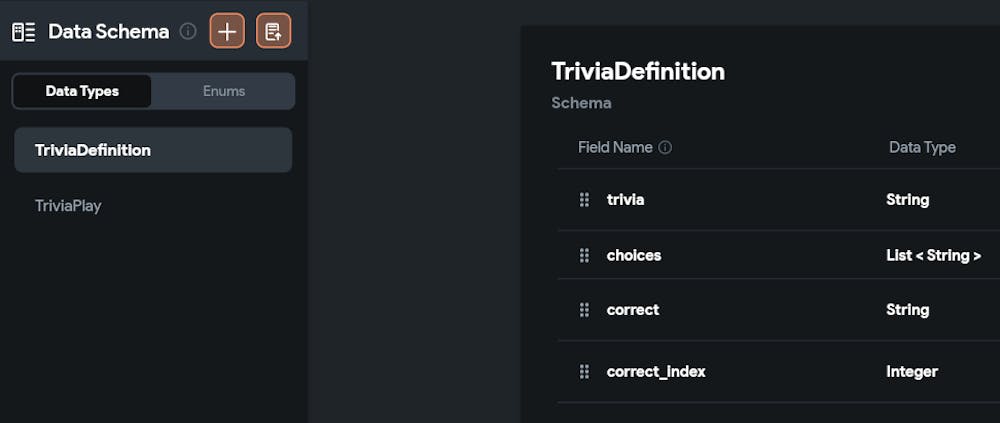The width and height of the screenshot is (1000, 423).
Task: Open the TriviaPlay data type
Action: [x=68, y=206]
